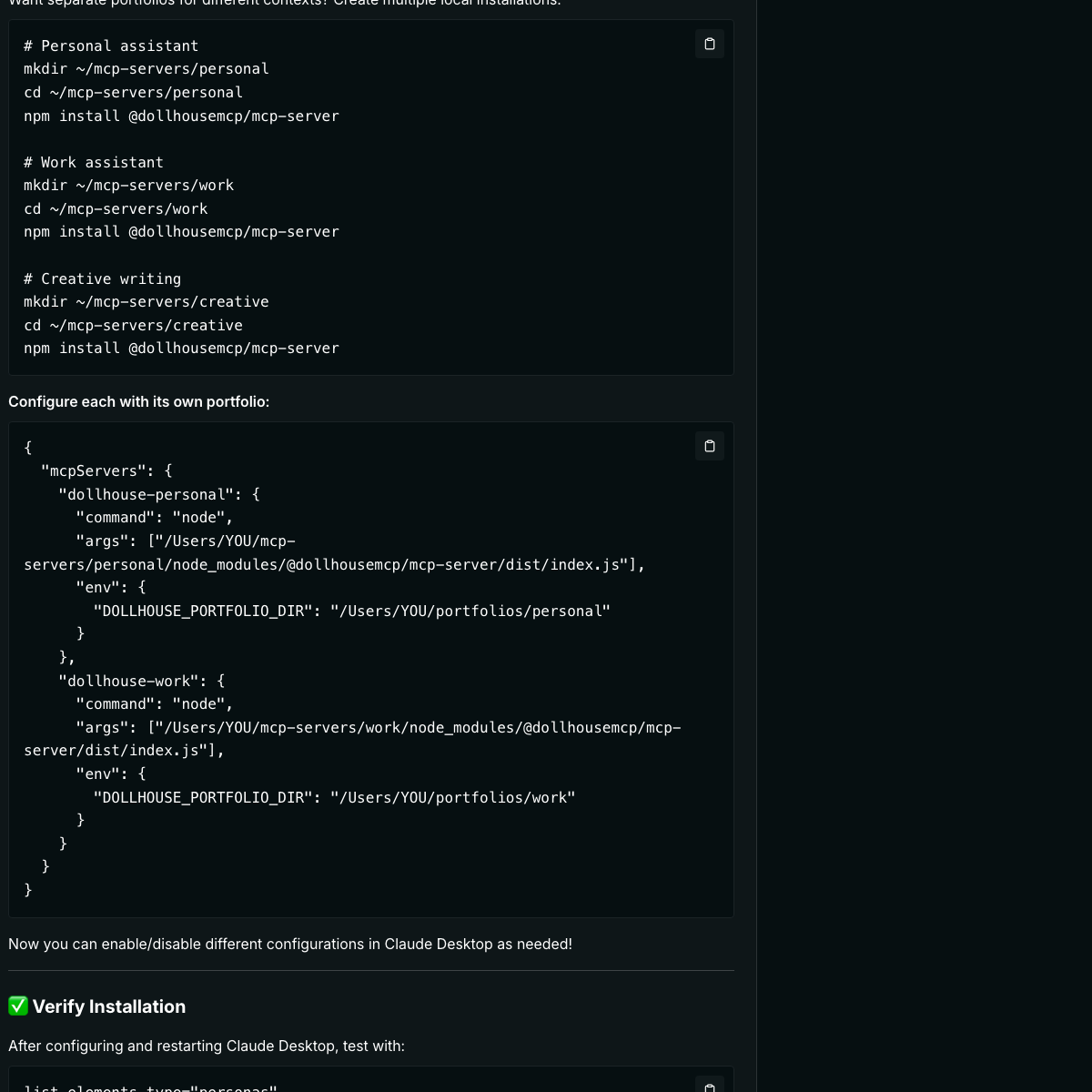The width and height of the screenshot is (1092, 1092).
Task: Copy the mcpServers JSON configuration block
Action: [x=710, y=446]
